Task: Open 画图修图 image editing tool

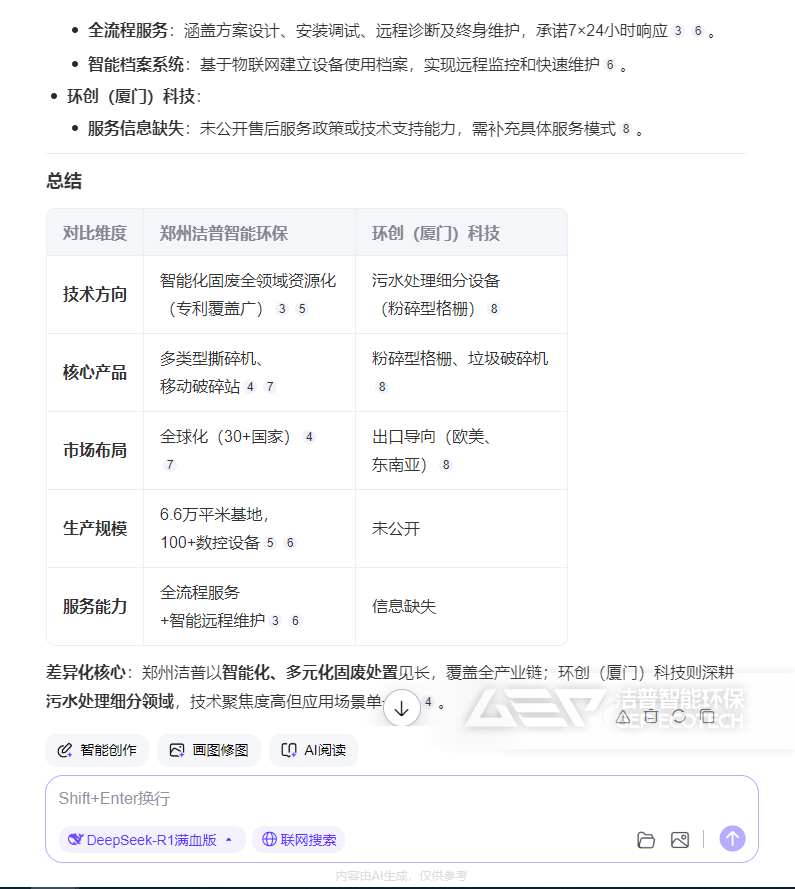Action: coord(209,750)
